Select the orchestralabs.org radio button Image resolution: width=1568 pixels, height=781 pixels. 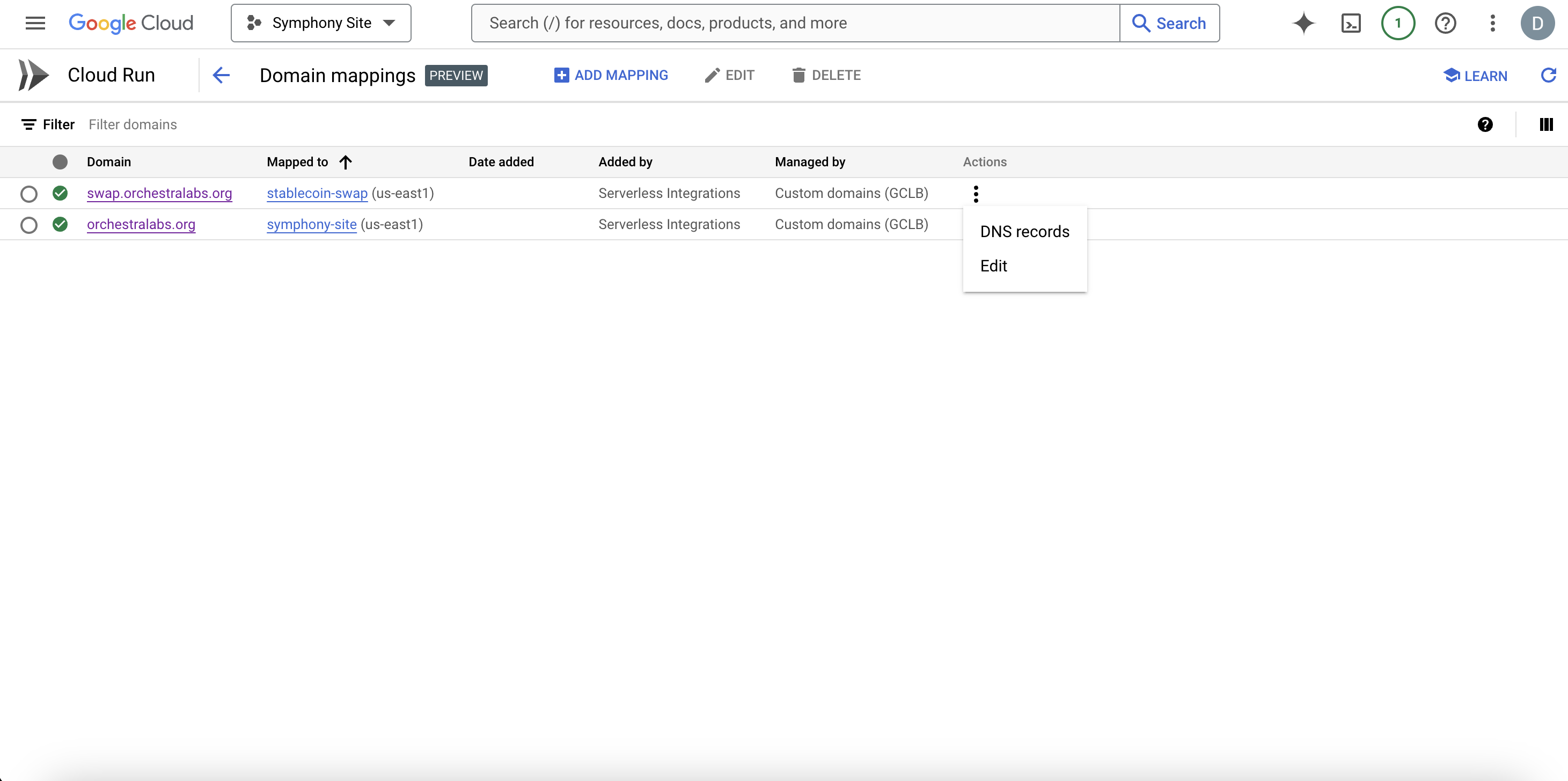click(x=28, y=224)
